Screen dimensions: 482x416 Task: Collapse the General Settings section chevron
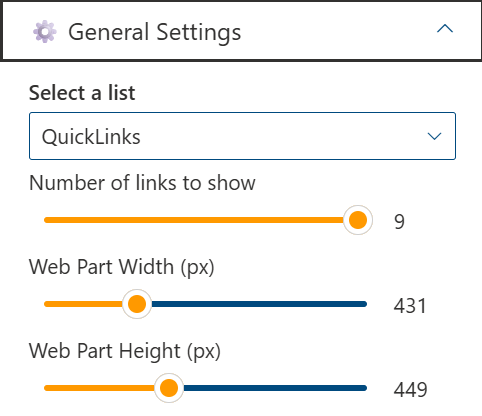[445, 29]
